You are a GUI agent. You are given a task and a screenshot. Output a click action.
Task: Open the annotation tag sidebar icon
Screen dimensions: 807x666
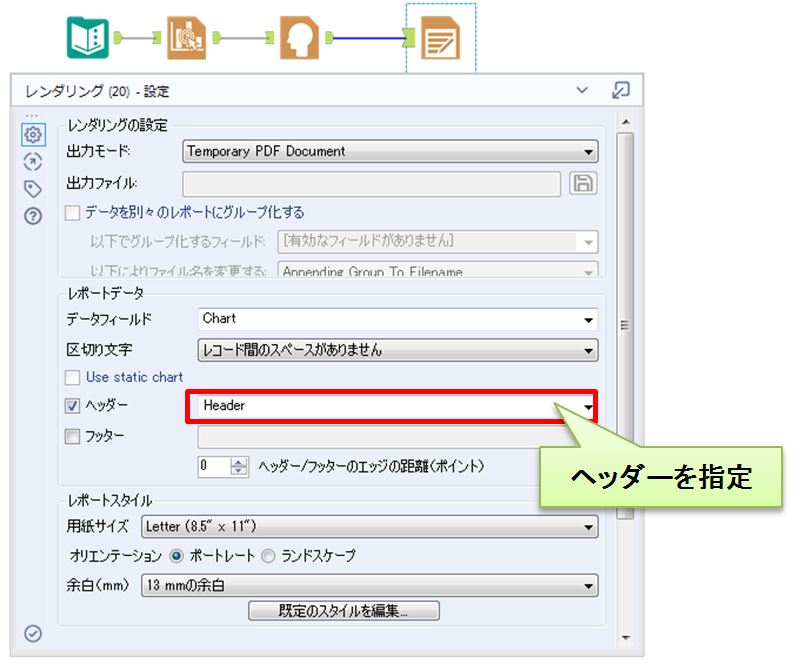pos(33,188)
